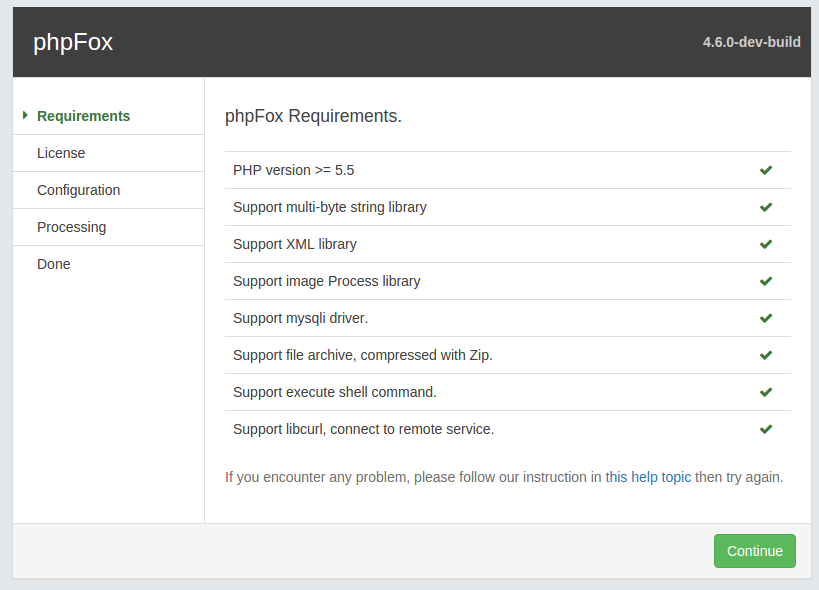Click the Zip file archive checkmark
Viewport: 819px width, 590px height.
click(766, 356)
